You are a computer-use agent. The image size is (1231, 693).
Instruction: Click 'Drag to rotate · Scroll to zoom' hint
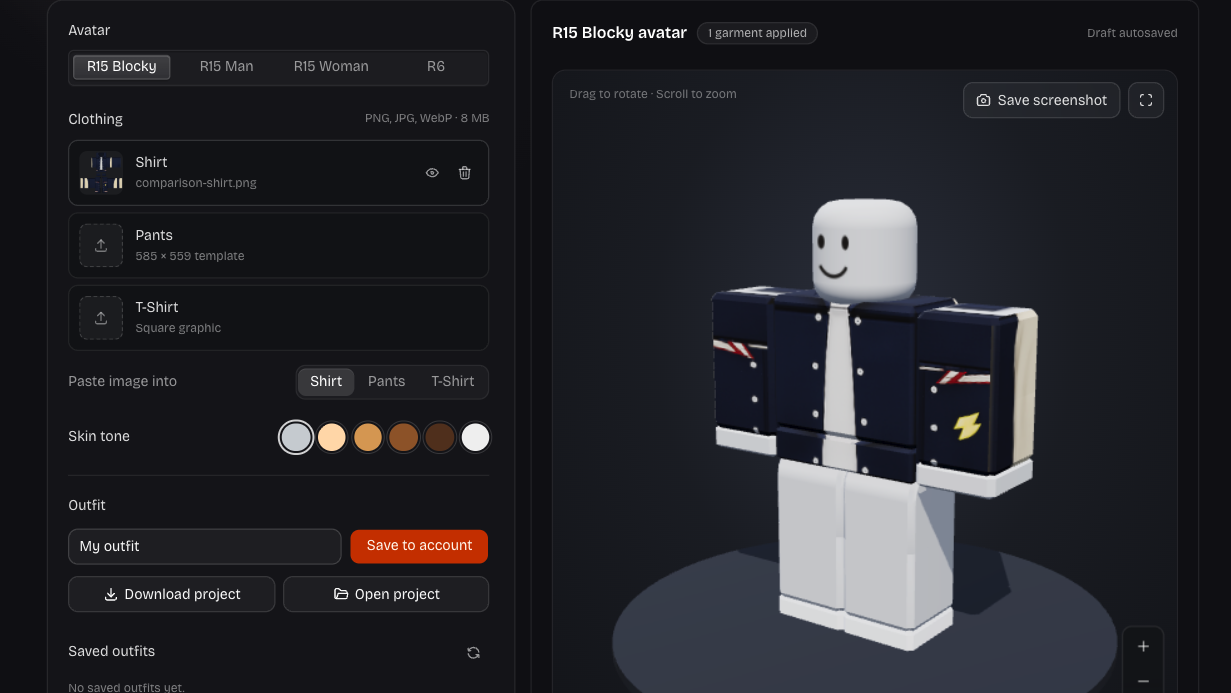coord(653,94)
